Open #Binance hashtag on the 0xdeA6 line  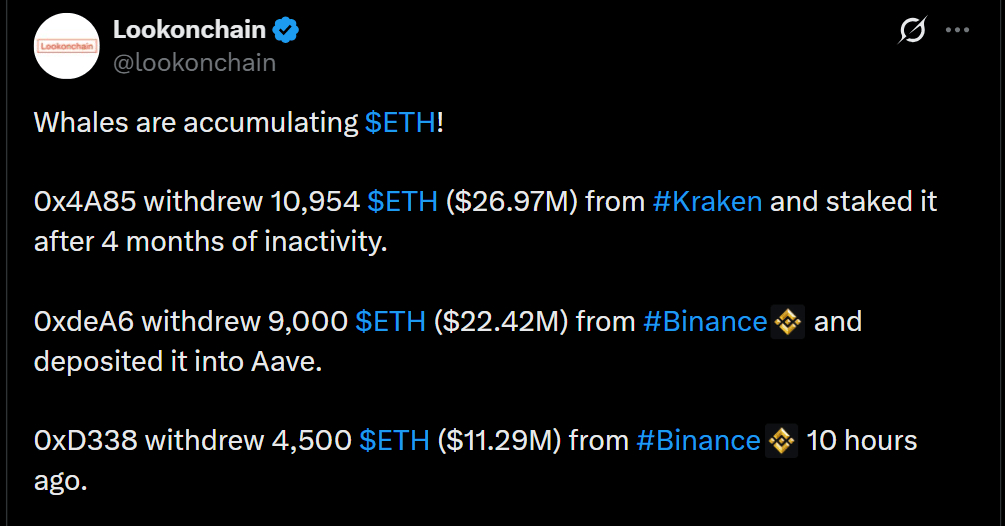[705, 321]
